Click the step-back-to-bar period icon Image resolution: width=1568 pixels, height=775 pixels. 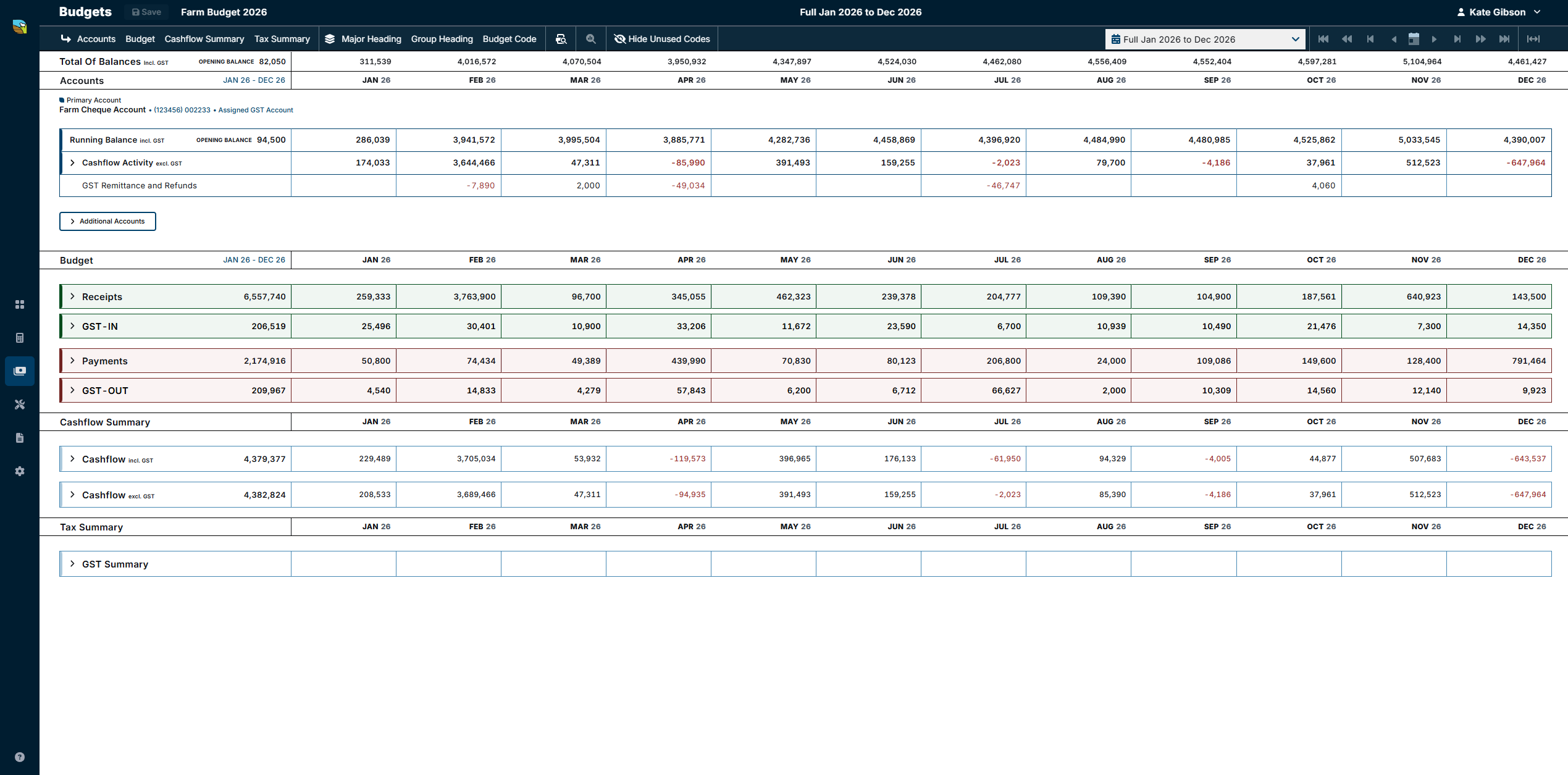[1370, 39]
